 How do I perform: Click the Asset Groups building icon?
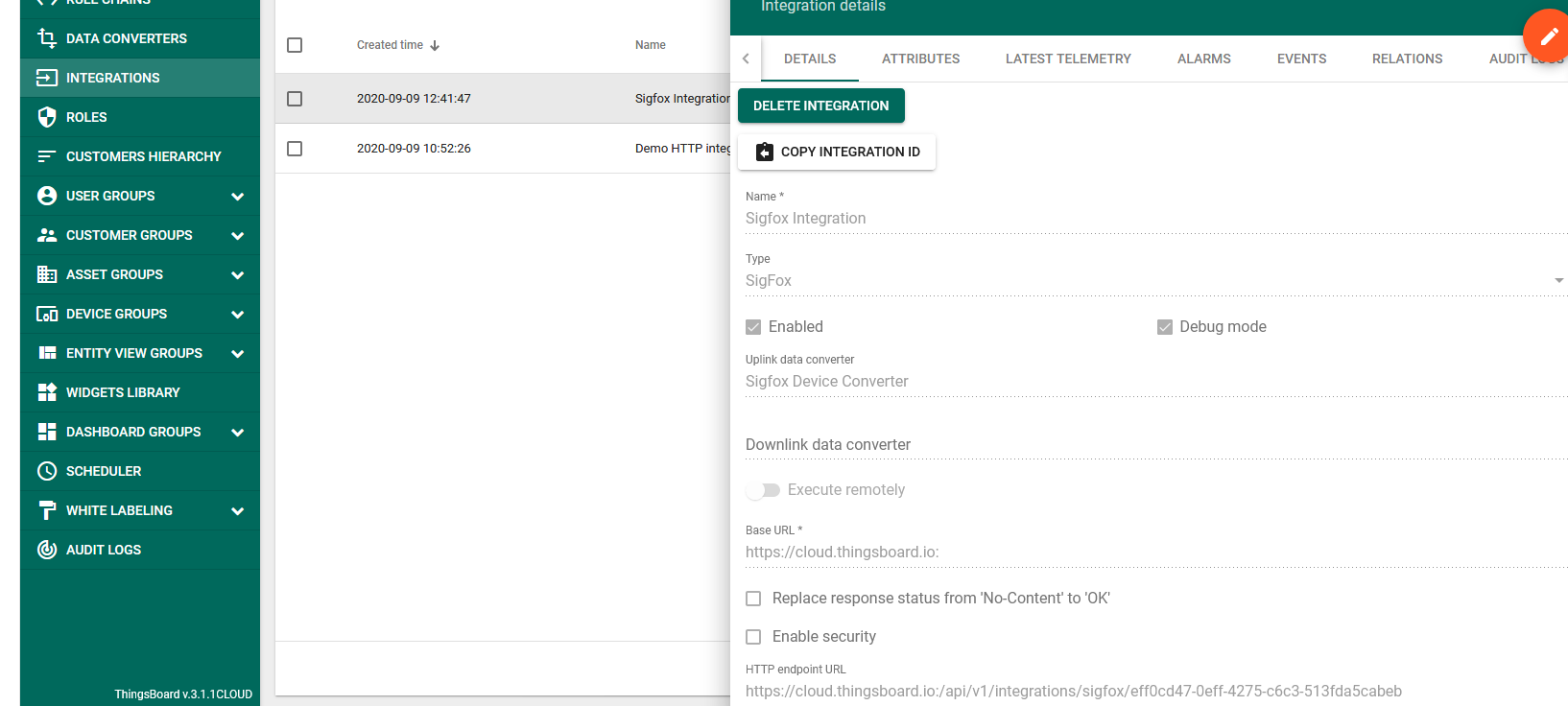47,274
